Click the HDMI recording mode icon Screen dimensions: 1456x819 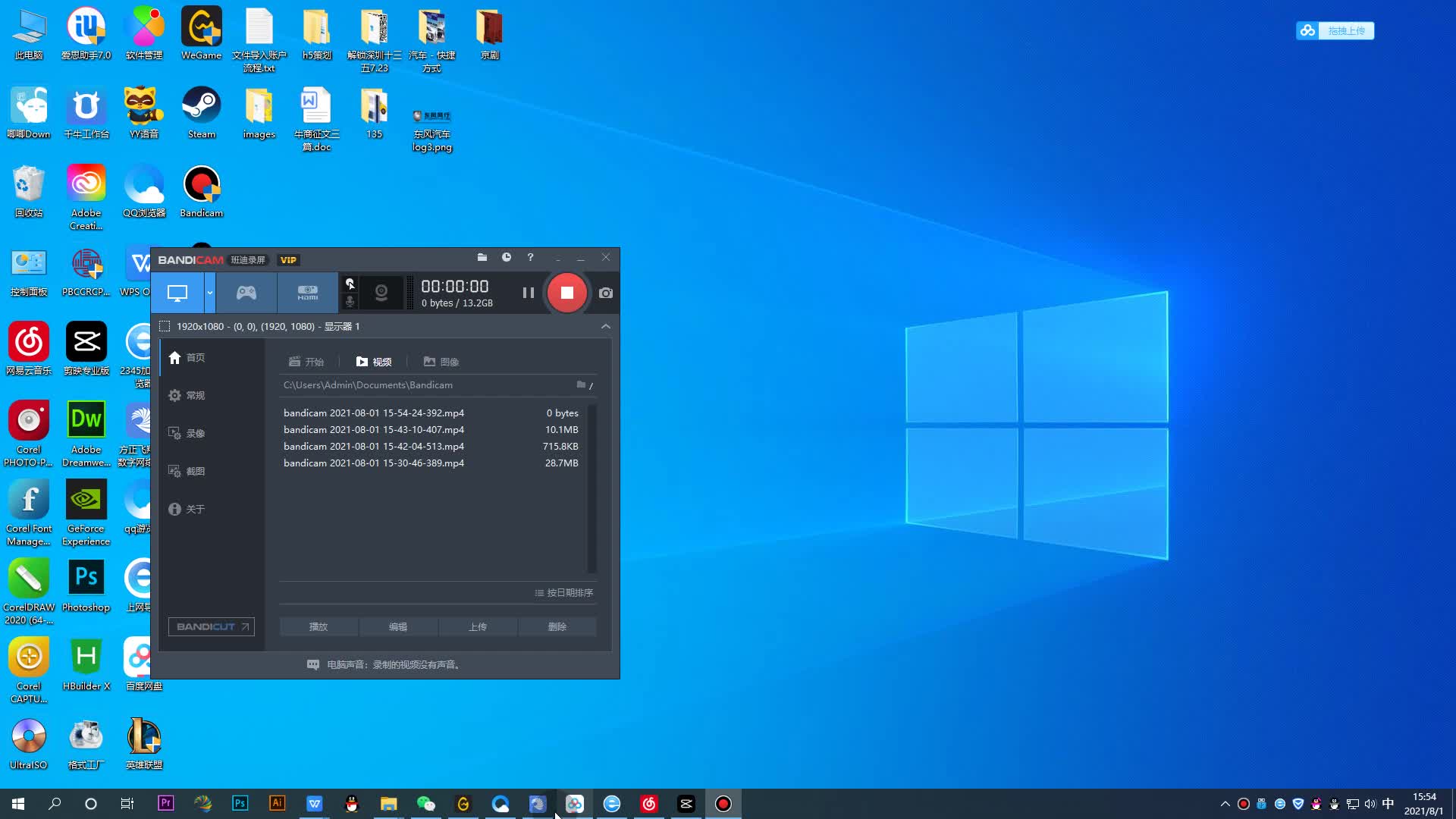tap(307, 293)
